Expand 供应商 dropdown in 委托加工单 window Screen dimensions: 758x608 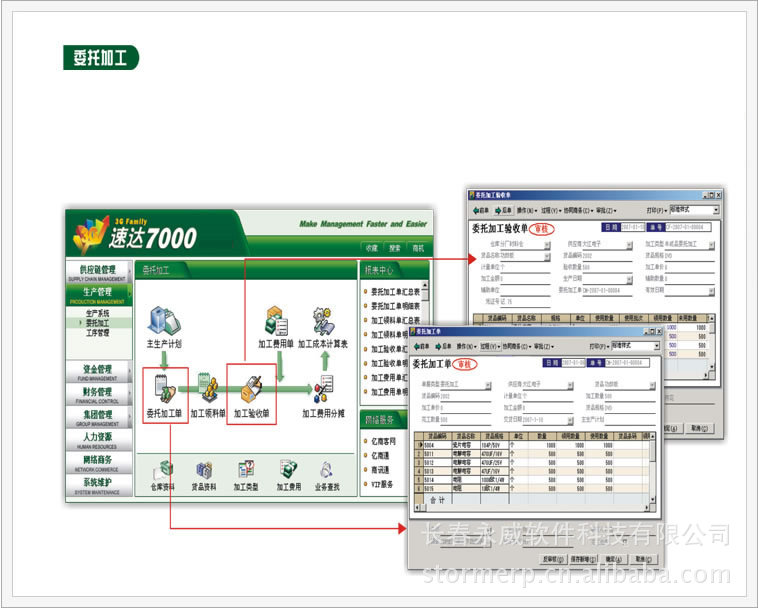pos(570,385)
